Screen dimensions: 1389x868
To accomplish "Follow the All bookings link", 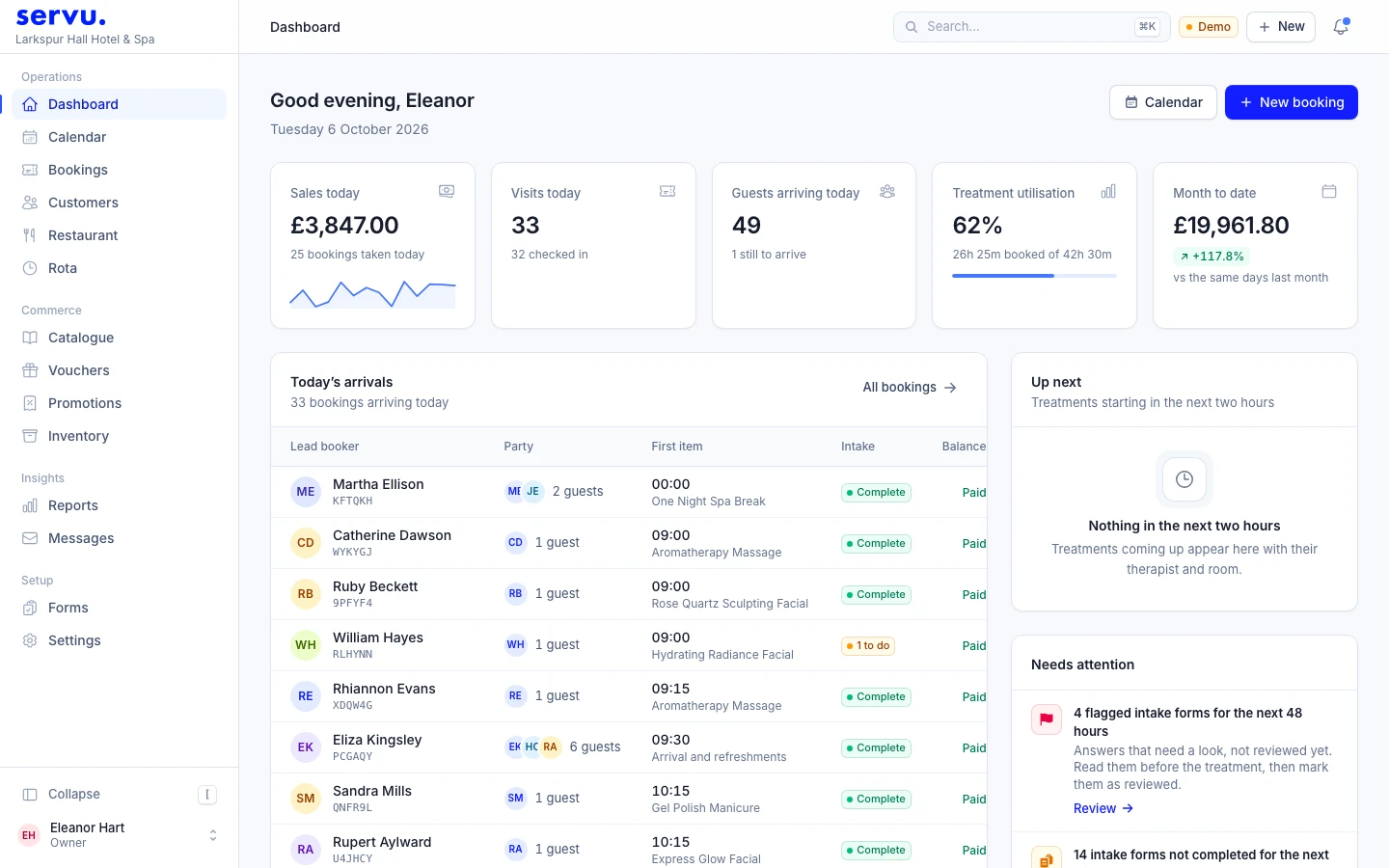I will (x=911, y=388).
